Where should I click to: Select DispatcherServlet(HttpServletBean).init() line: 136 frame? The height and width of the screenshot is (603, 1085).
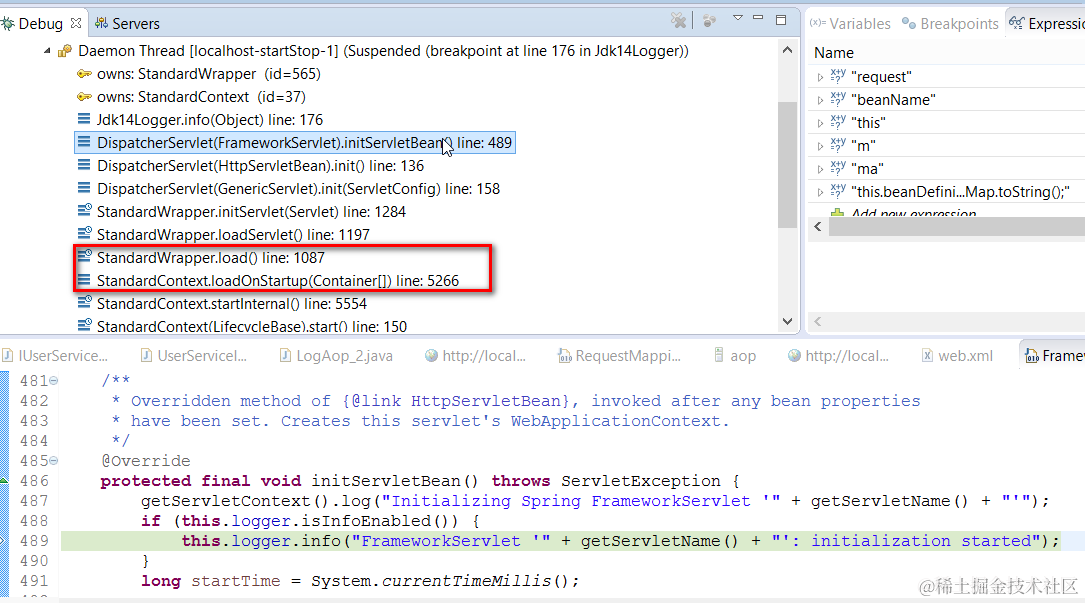point(260,165)
